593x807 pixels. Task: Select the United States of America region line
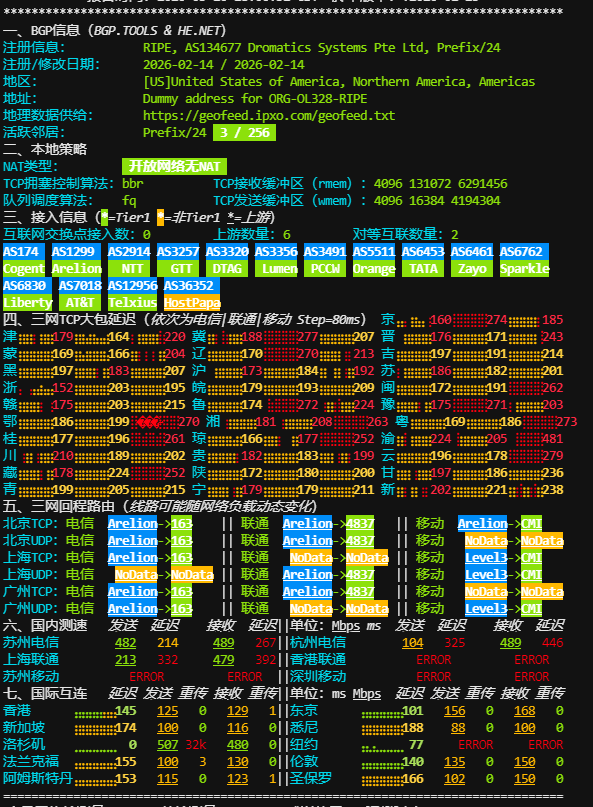tap(339, 81)
